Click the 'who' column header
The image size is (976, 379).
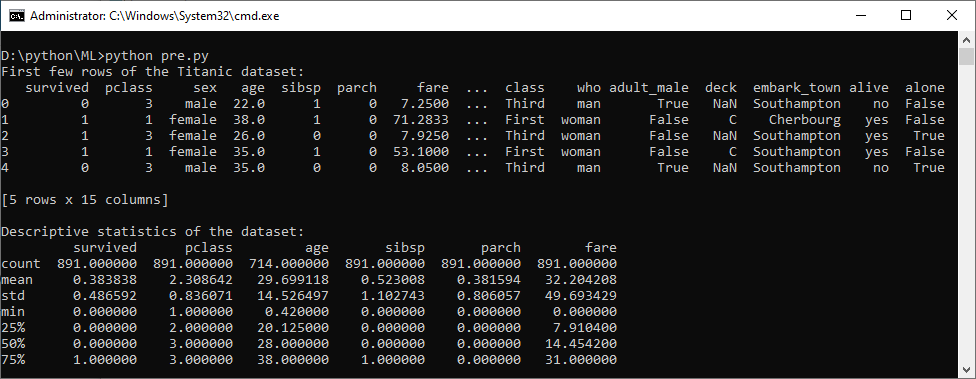point(588,88)
